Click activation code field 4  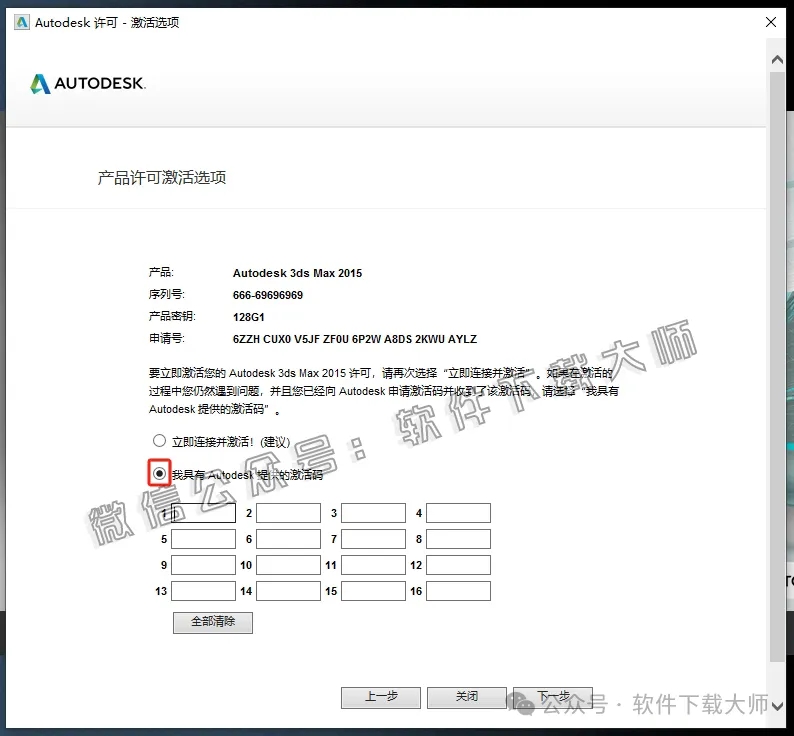pos(459,513)
